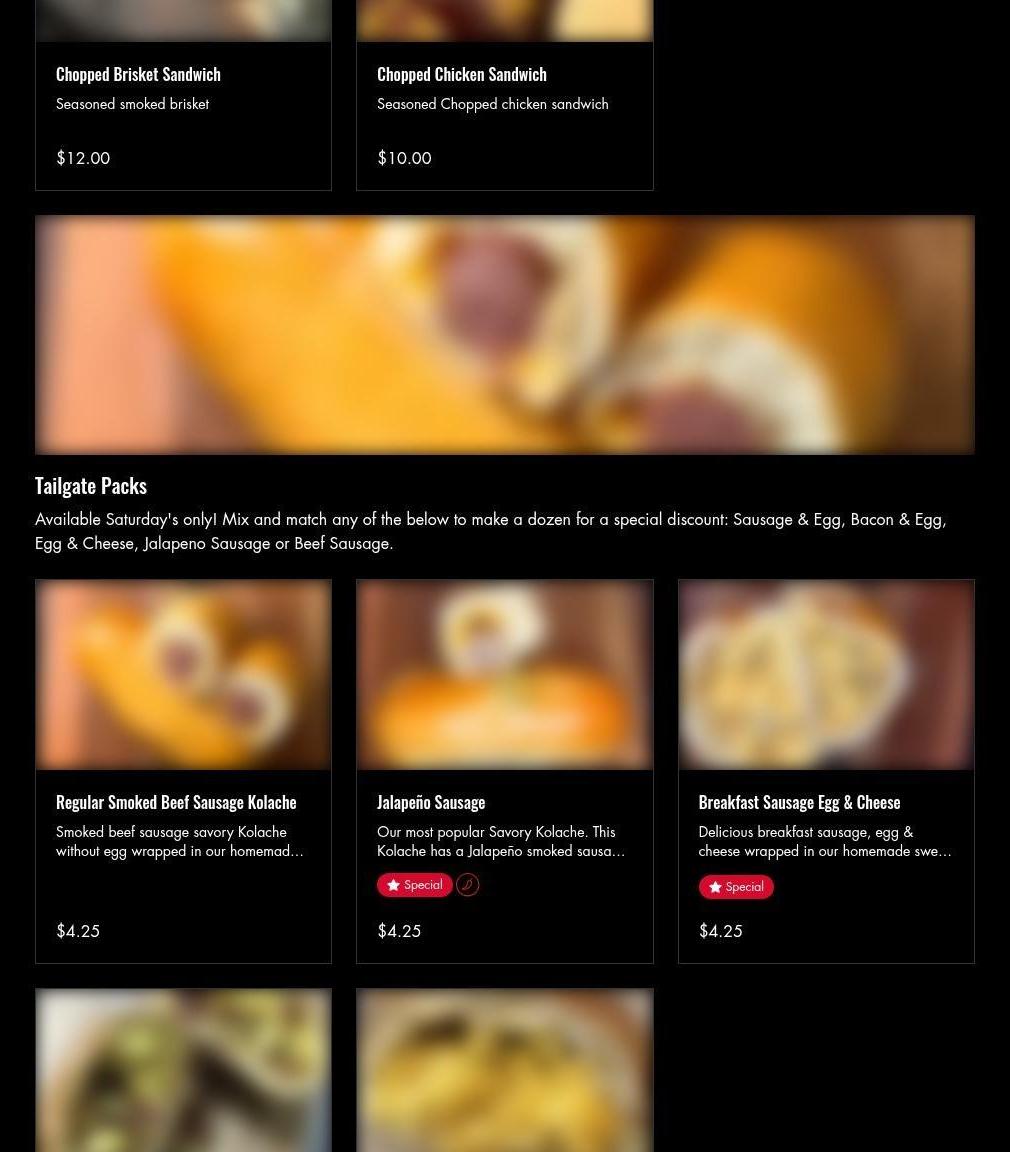Click the Tailgate Packs section heading
1010x1152 pixels.
(x=91, y=486)
